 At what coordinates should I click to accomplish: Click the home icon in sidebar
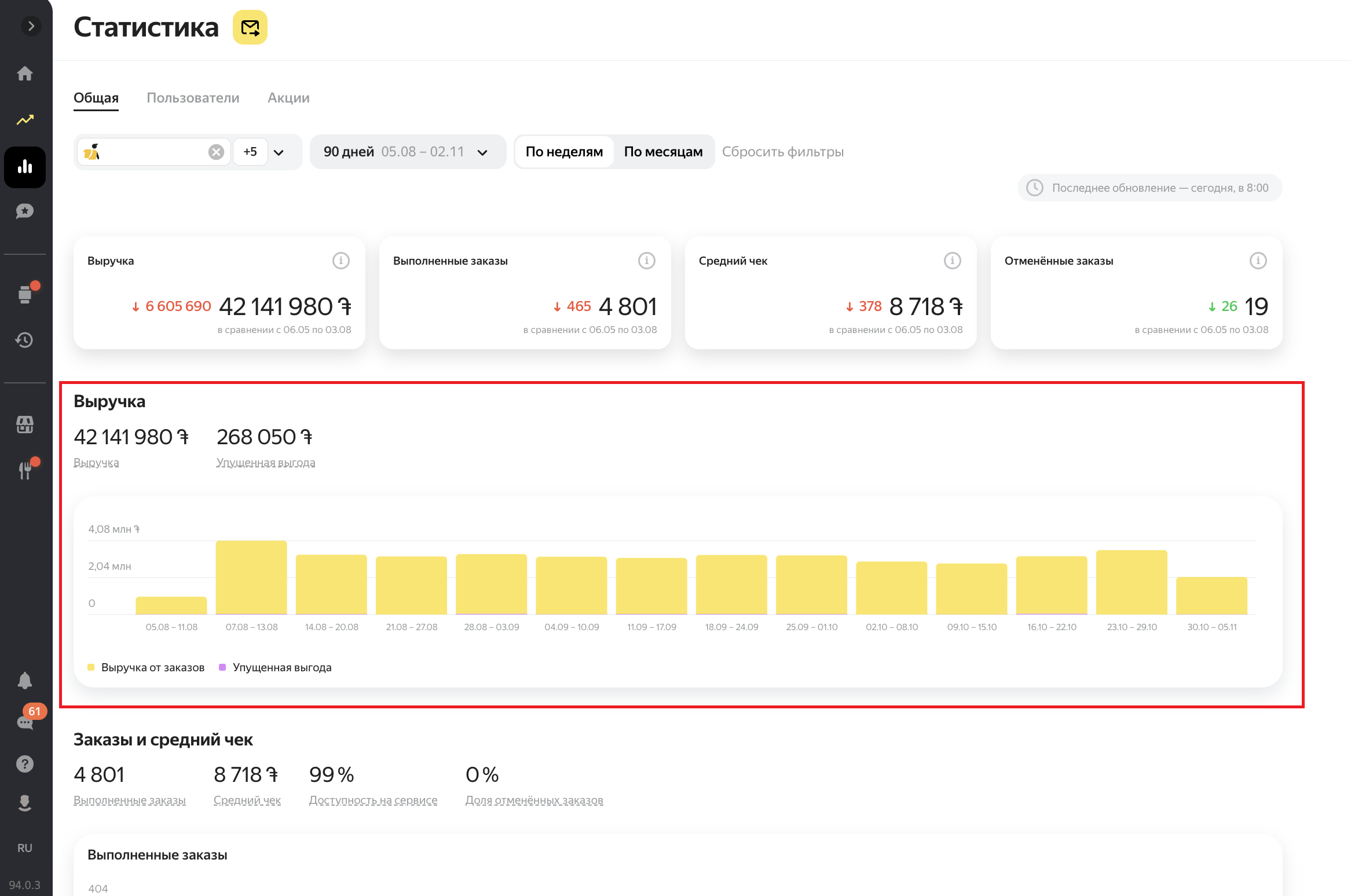[25, 74]
